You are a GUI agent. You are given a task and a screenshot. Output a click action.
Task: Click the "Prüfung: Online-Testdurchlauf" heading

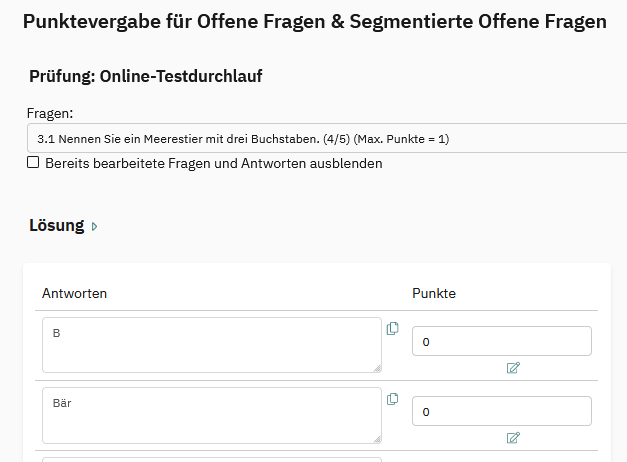[145, 76]
